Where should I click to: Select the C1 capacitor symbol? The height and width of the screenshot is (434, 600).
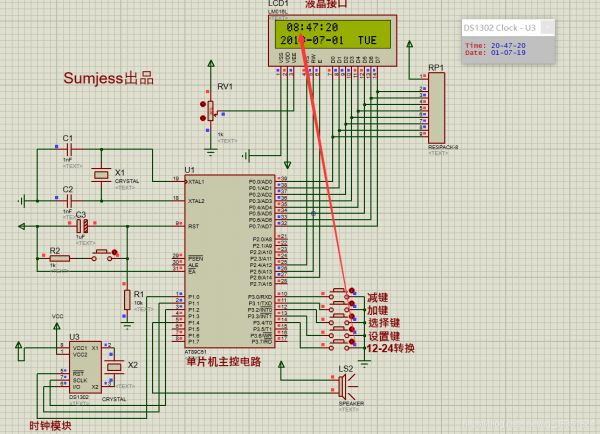[69, 149]
